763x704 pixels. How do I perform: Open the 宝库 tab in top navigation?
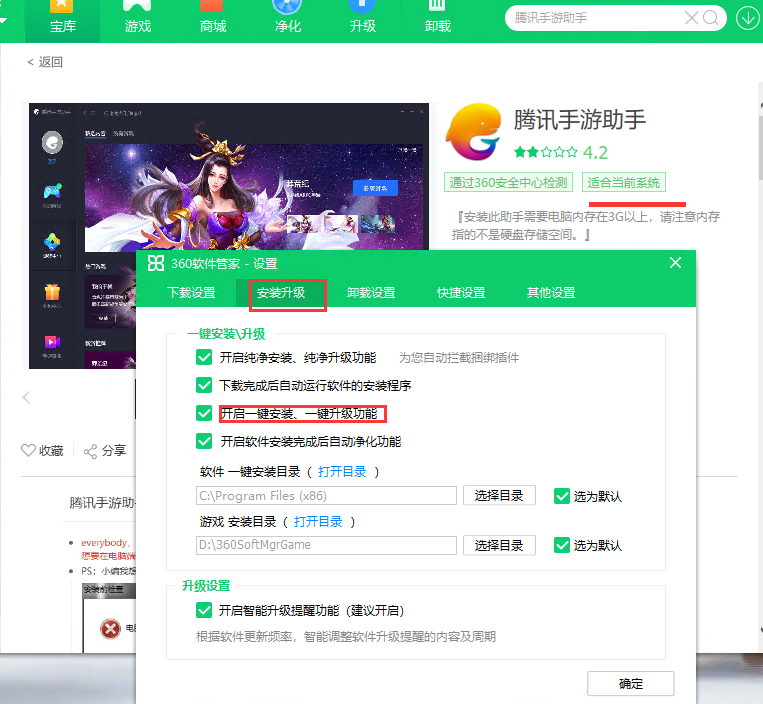click(x=62, y=19)
